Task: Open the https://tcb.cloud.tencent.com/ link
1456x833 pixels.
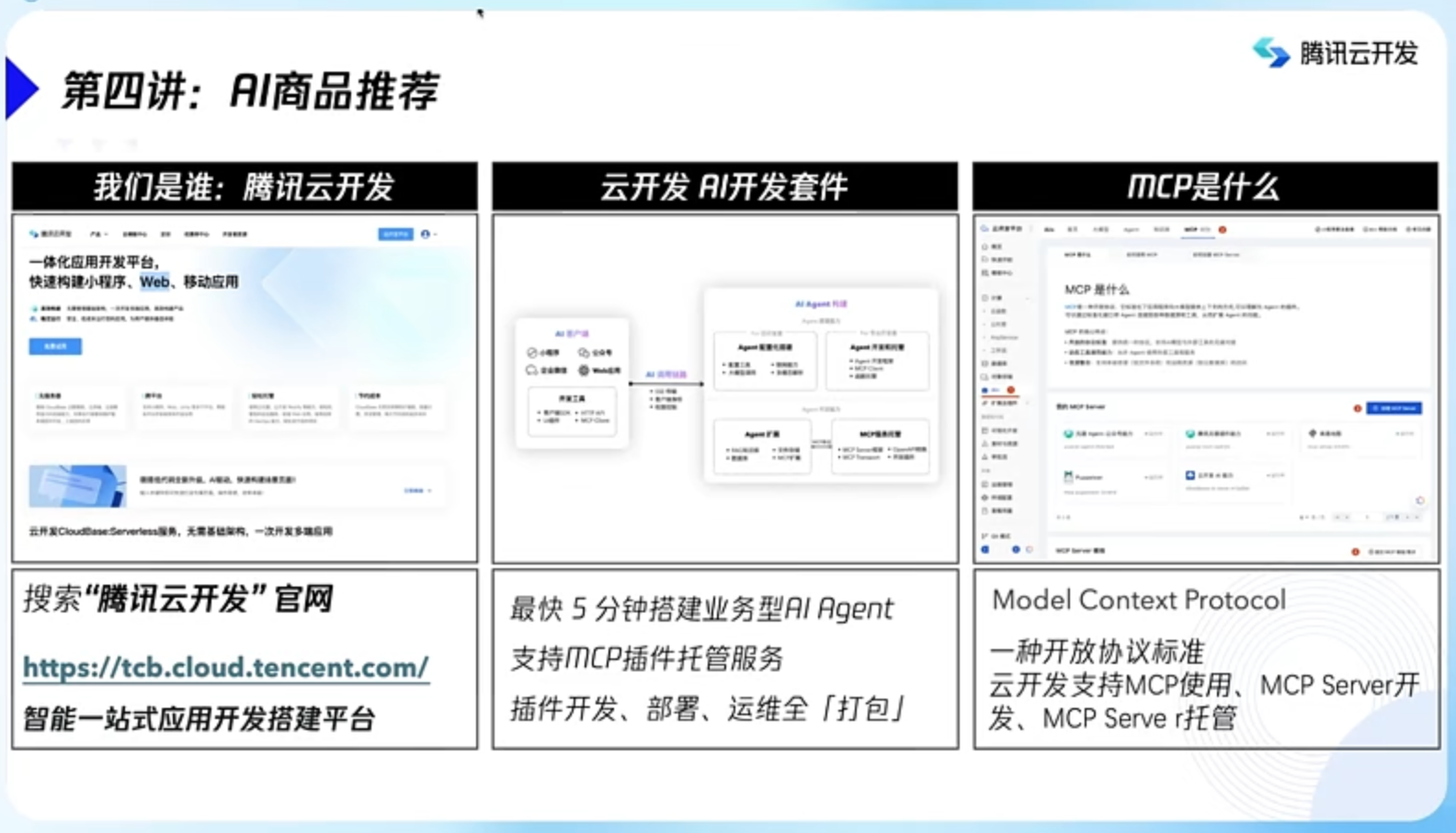Action: coord(226,668)
